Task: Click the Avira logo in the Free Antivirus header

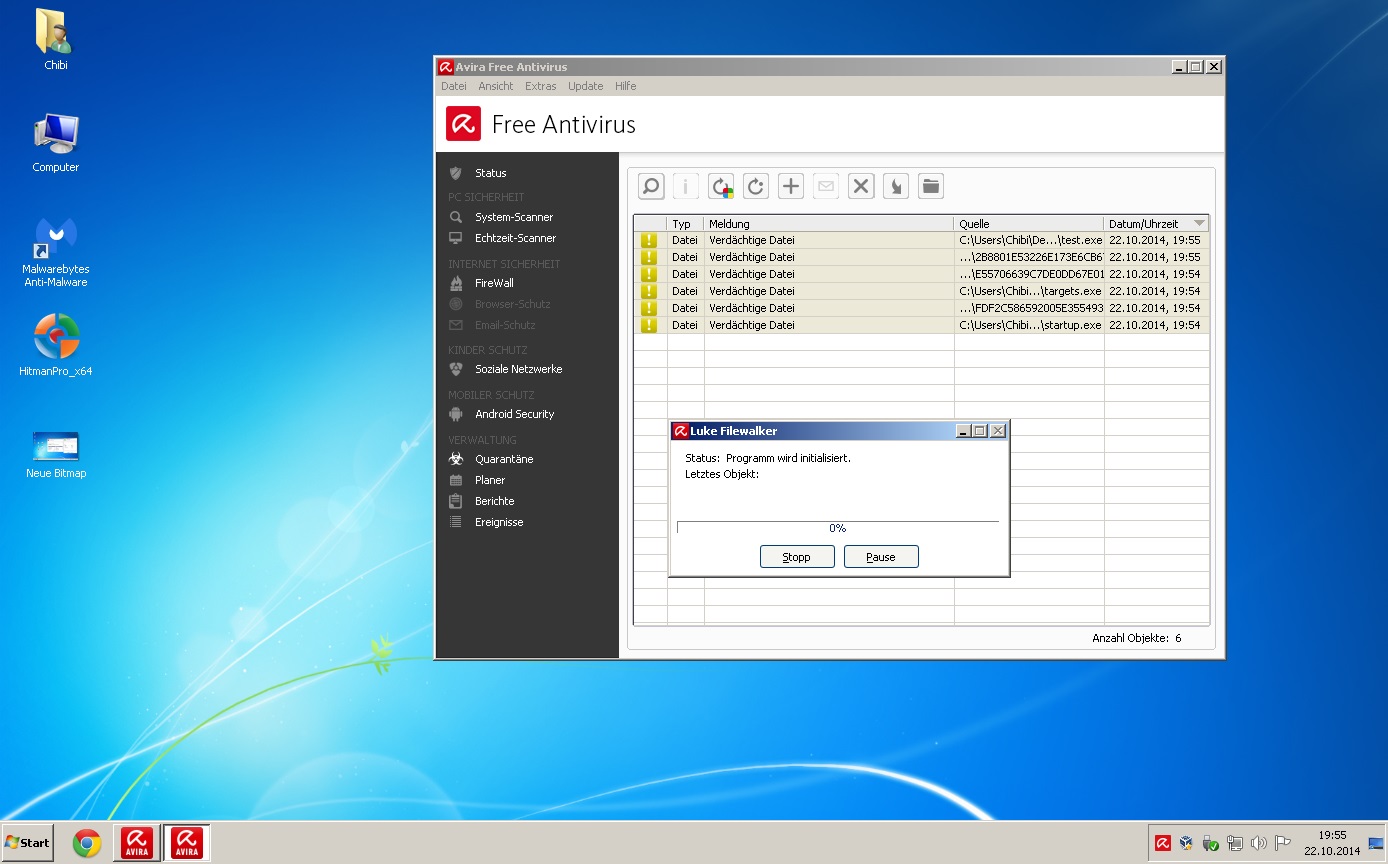Action: tap(463, 124)
